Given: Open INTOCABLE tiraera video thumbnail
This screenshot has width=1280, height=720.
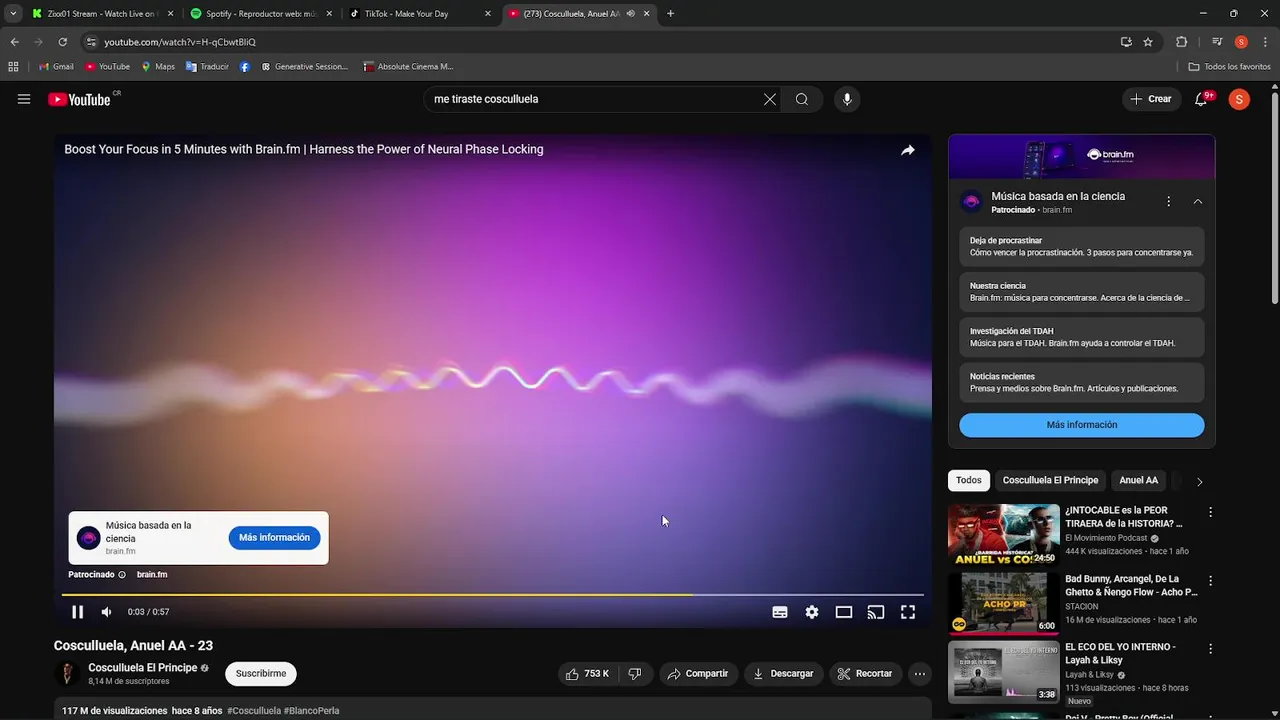Looking at the screenshot, I should pos(1003,535).
